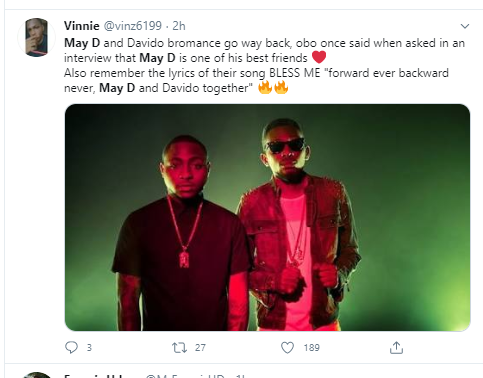Open the @vinz6199 handle link

click(x=133, y=26)
